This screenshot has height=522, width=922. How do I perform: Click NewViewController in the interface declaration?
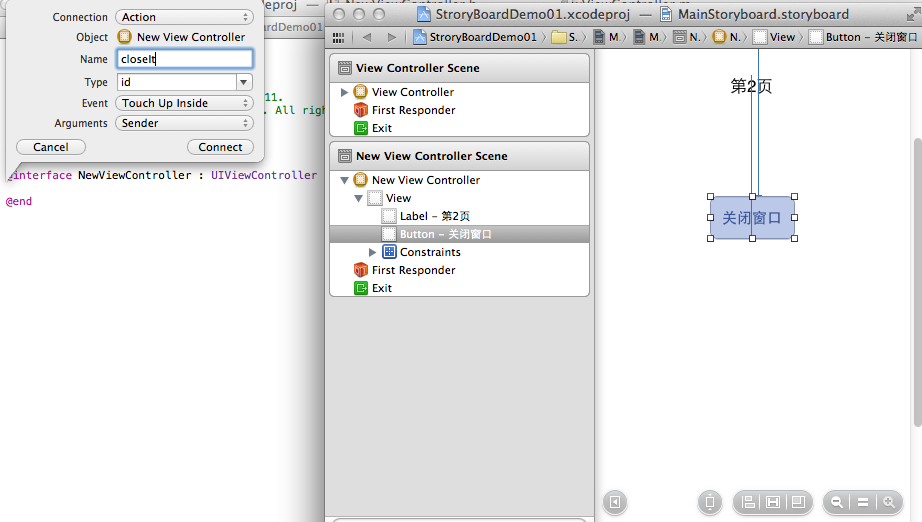[x=135, y=175]
